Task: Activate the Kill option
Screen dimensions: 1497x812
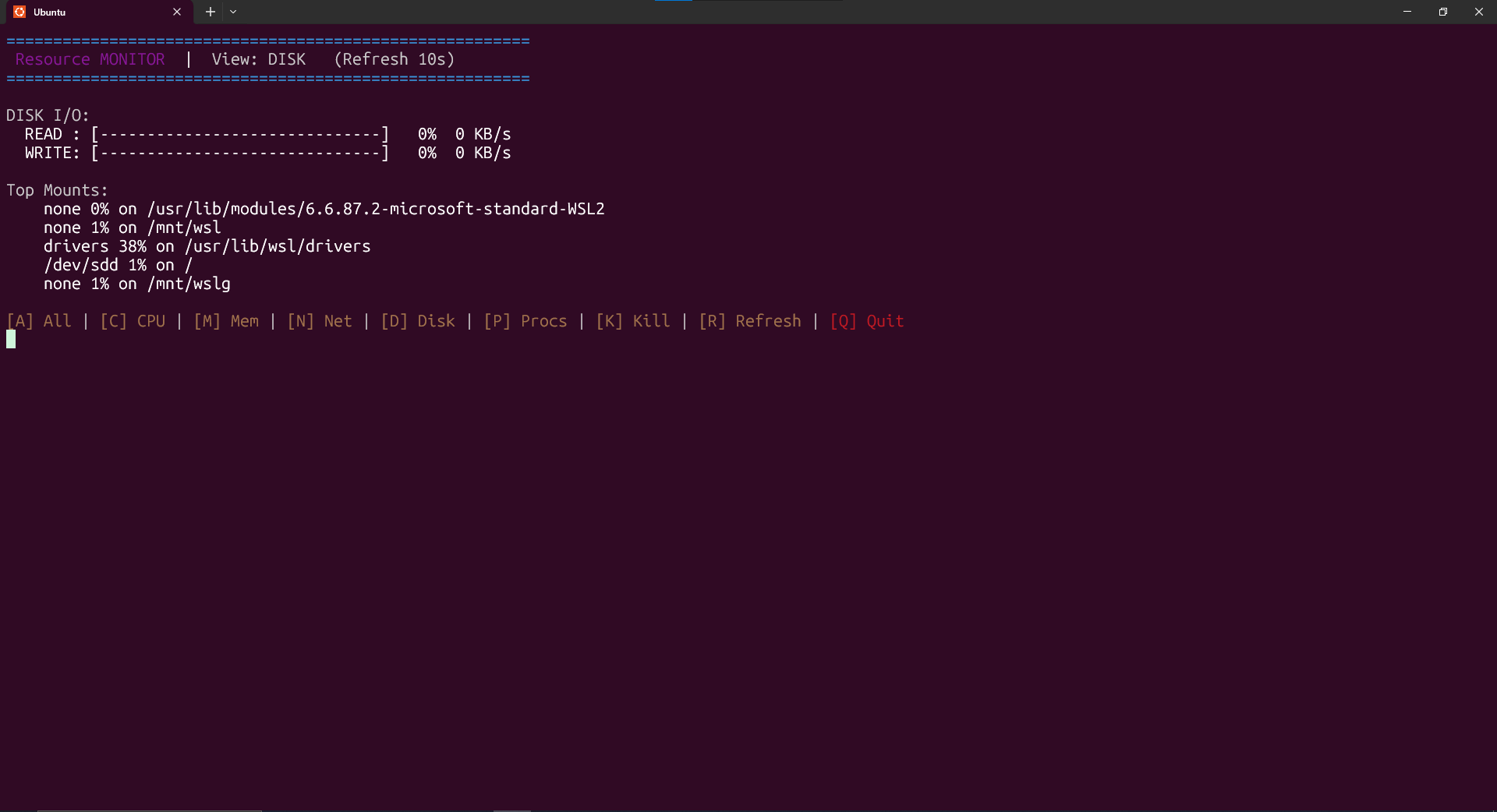Action: point(634,321)
